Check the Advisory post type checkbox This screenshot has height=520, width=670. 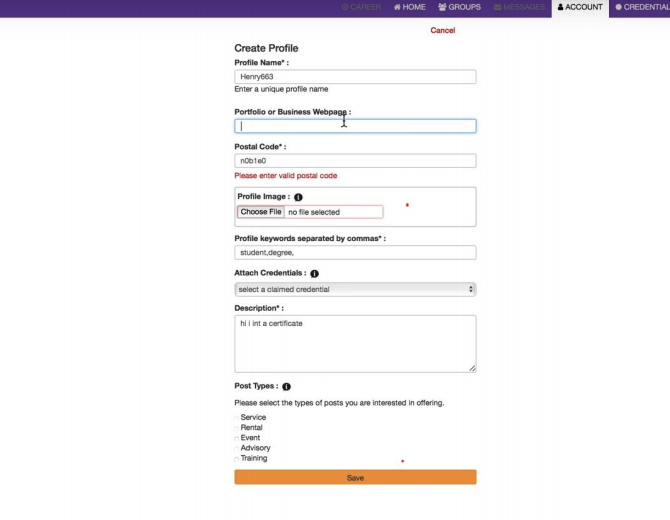[x=237, y=449]
